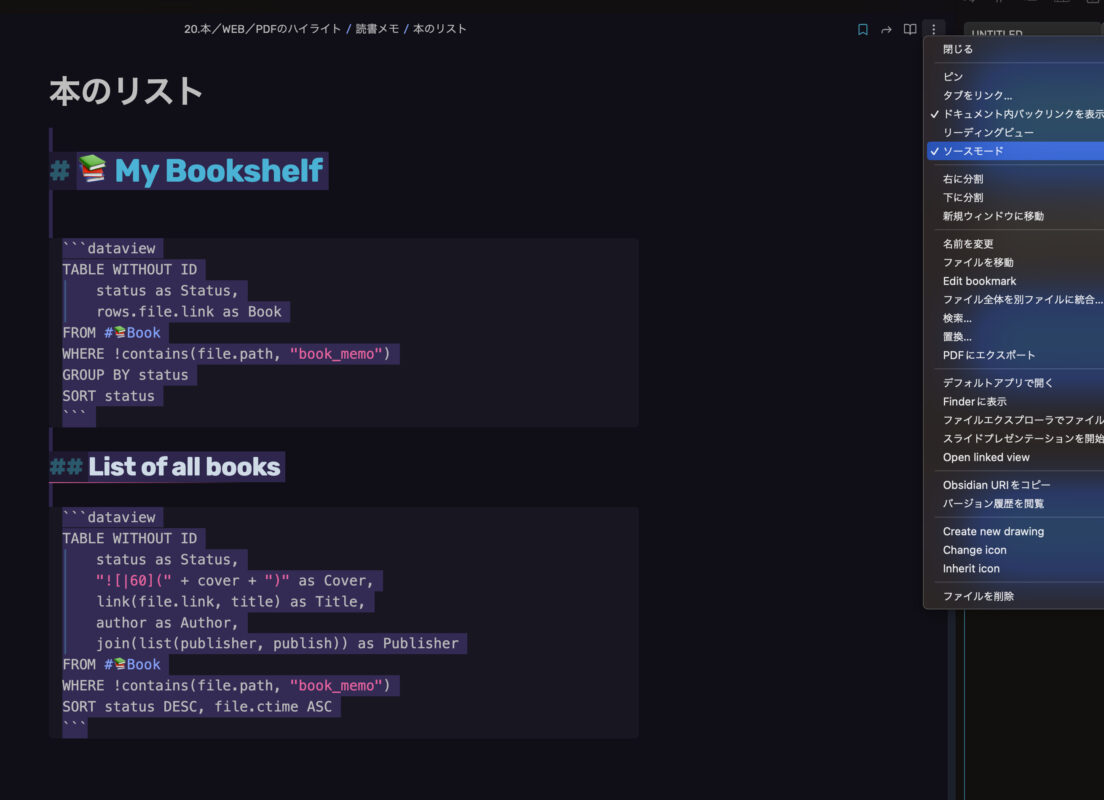Click ファイルを削除 to delete the file

click(x=978, y=596)
